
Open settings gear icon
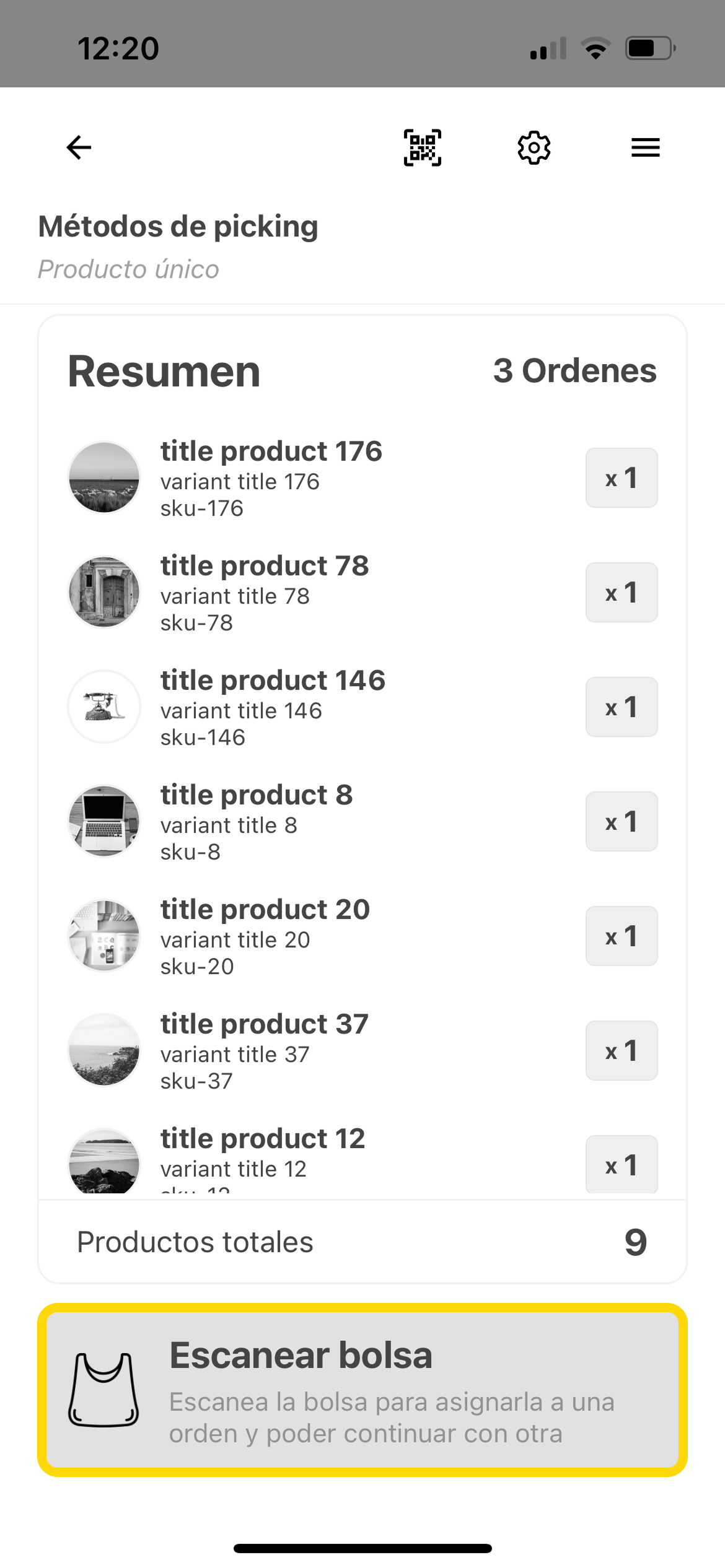coord(534,147)
